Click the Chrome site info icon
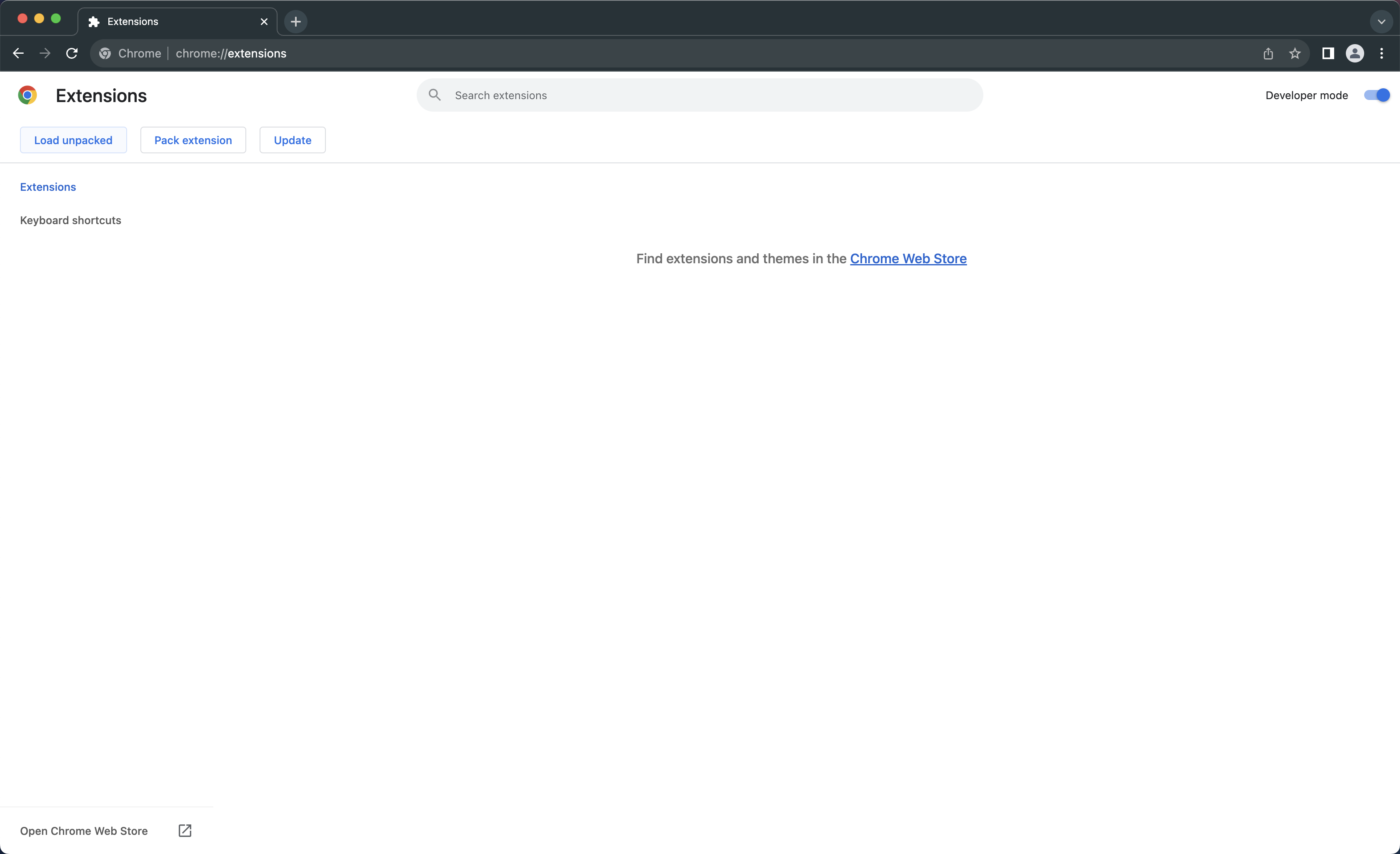 click(105, 53)
